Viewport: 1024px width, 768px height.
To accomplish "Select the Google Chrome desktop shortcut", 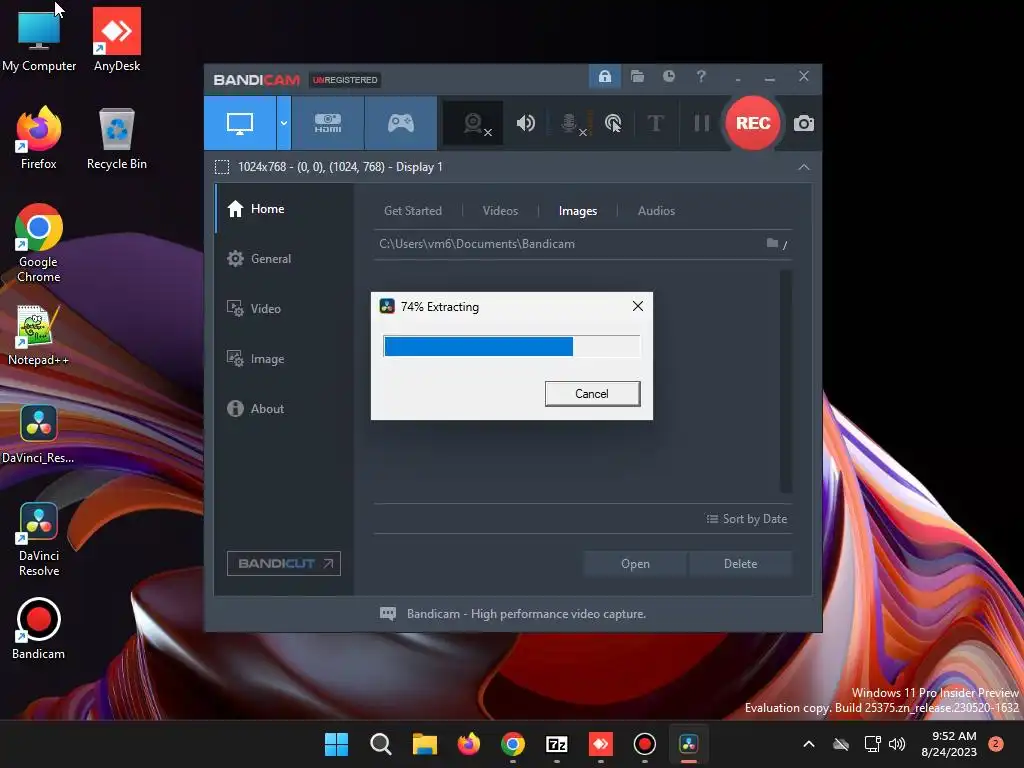I will click(39, 243).
